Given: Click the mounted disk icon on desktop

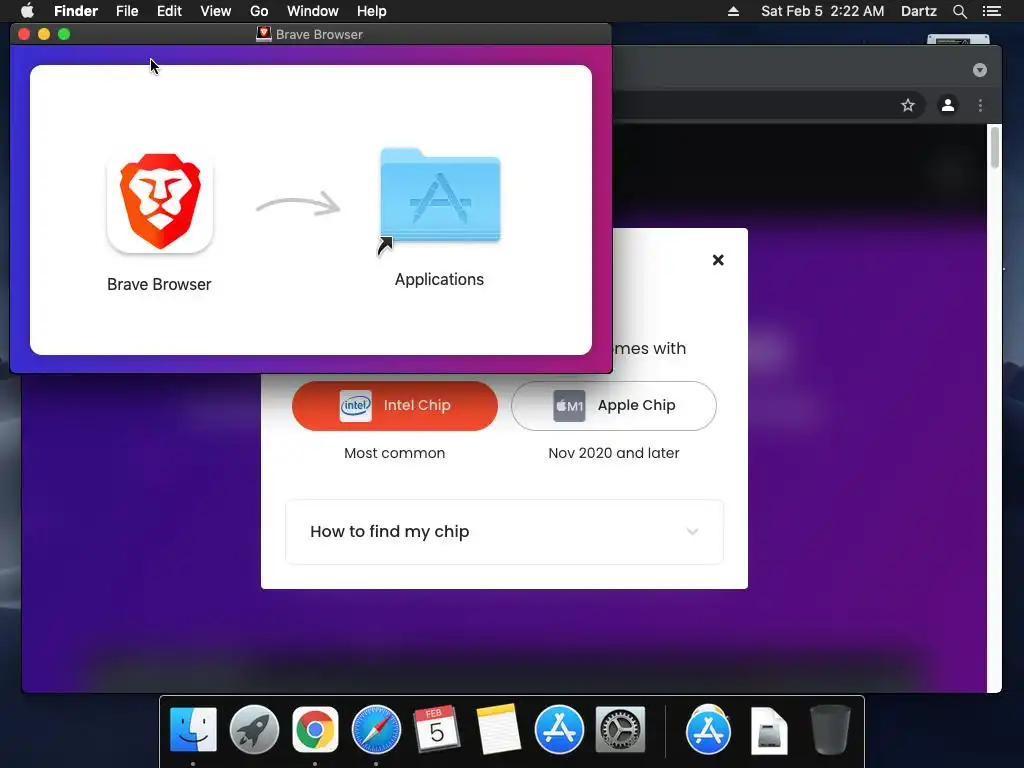Looking at the screenshot, I should (x=958, y=39).
